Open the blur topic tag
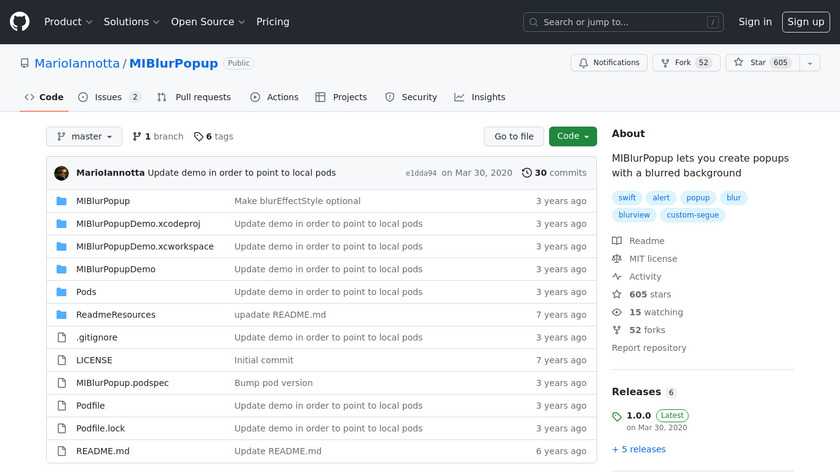The image size is (840, 472). pos(733,198)
